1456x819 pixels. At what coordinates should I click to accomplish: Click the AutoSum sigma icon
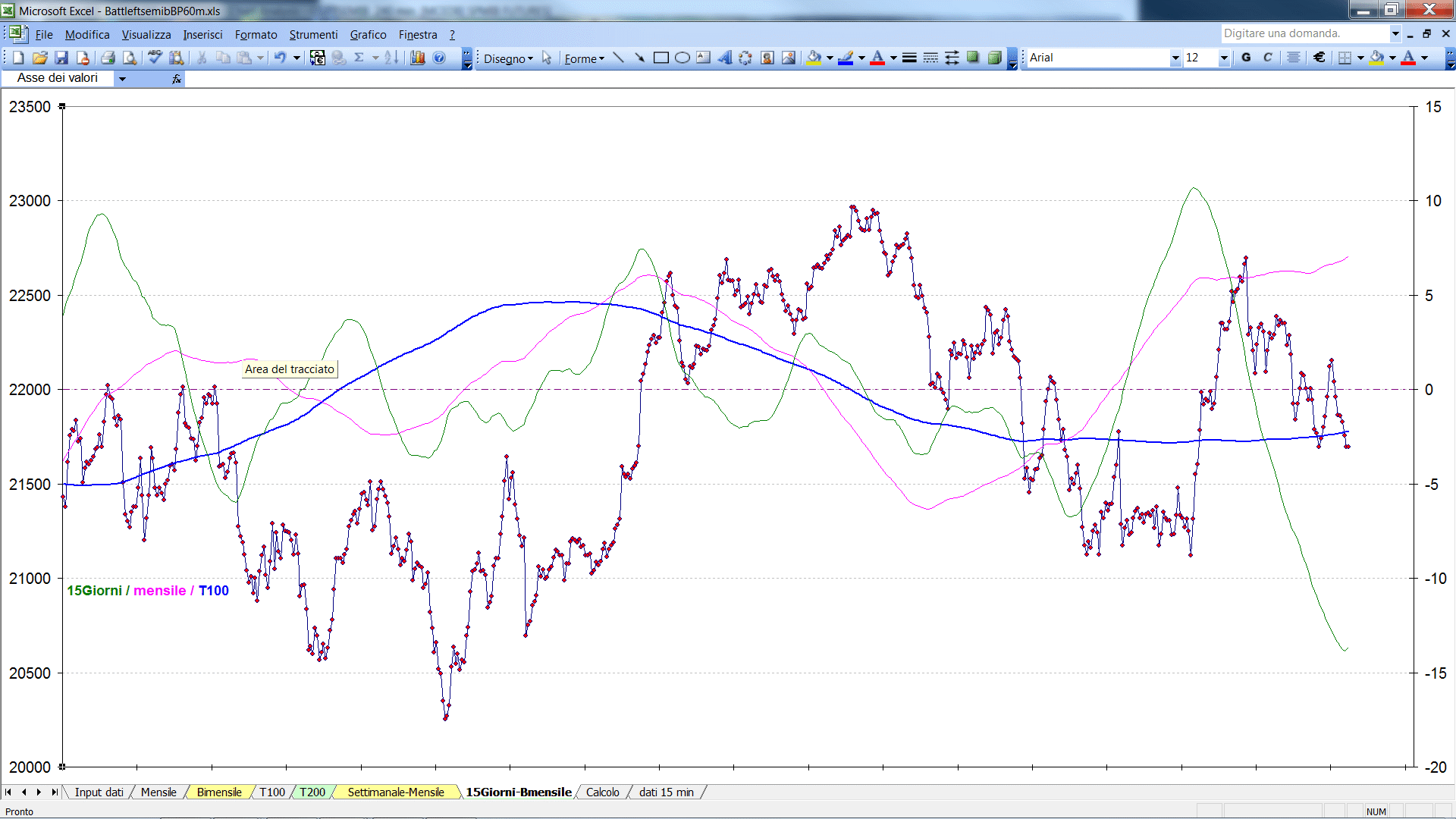[359, 58]
